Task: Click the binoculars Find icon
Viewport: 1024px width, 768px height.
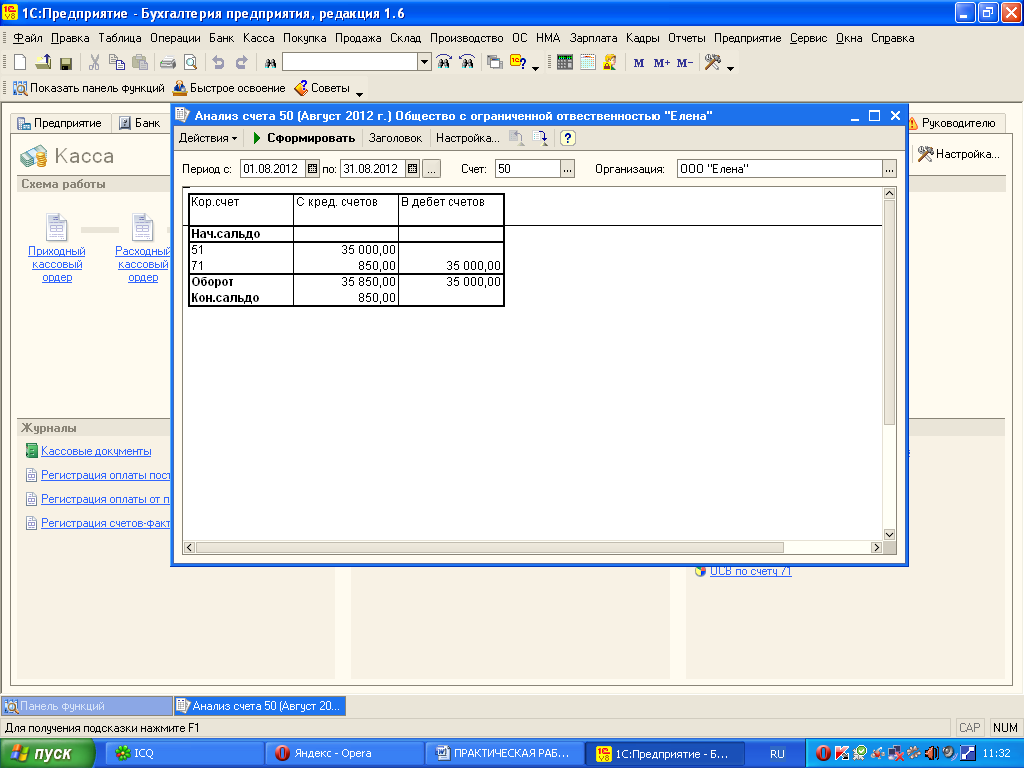Action: pyautogui.click(x=270, y=63)
